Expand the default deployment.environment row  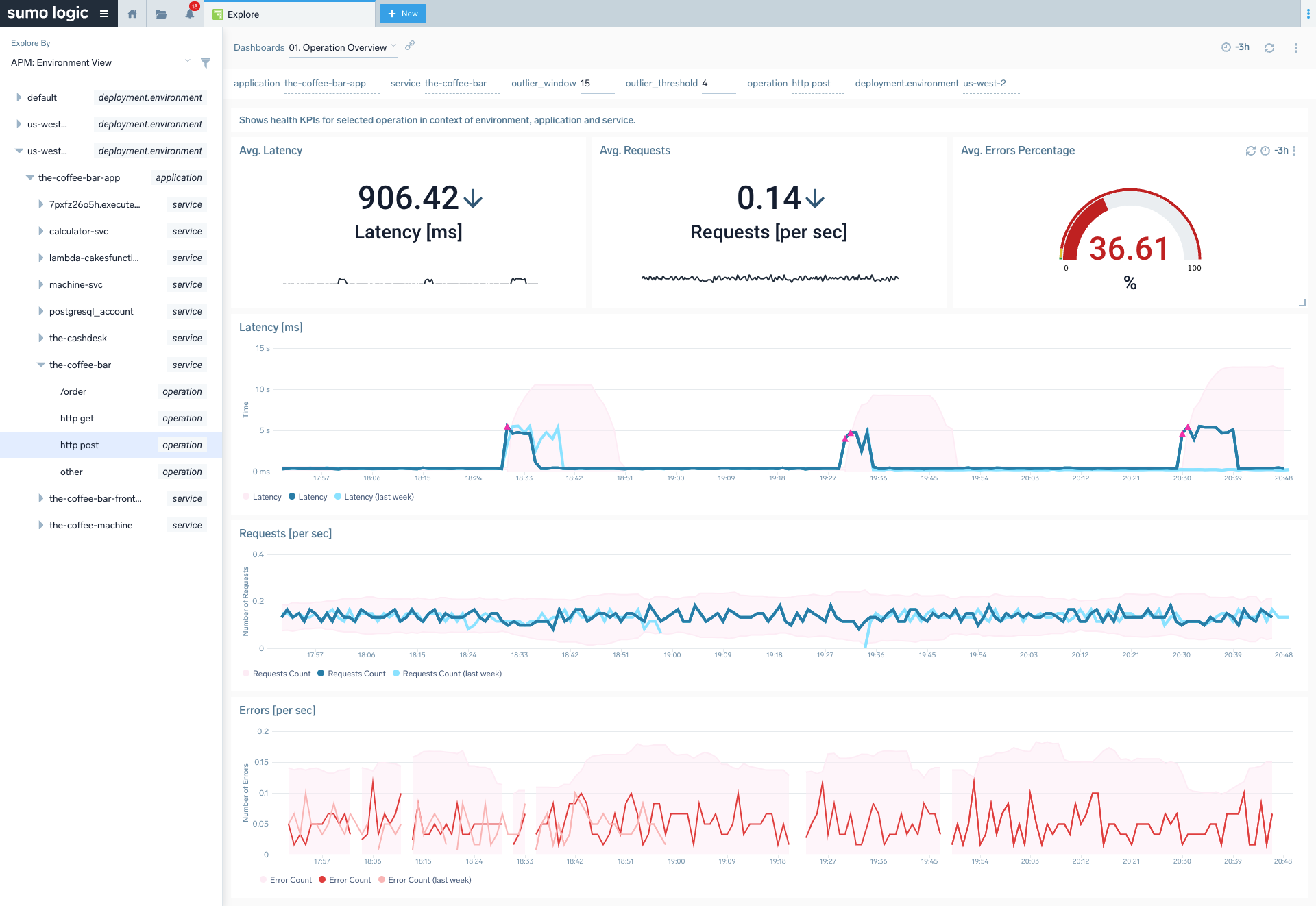click(x=17, y=97)
